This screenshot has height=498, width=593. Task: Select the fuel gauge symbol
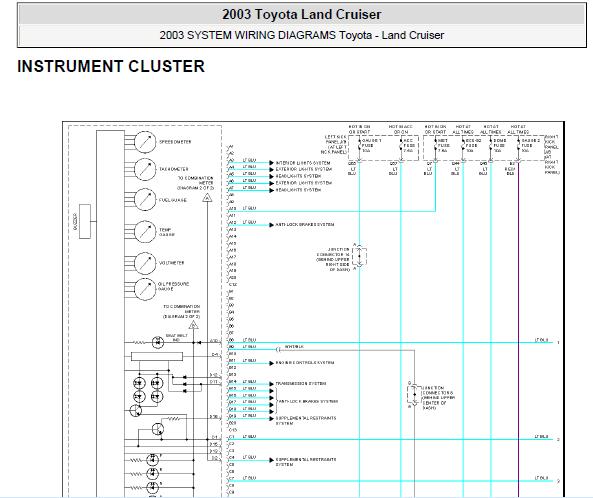pyautogui.click(x=145, y=199)
